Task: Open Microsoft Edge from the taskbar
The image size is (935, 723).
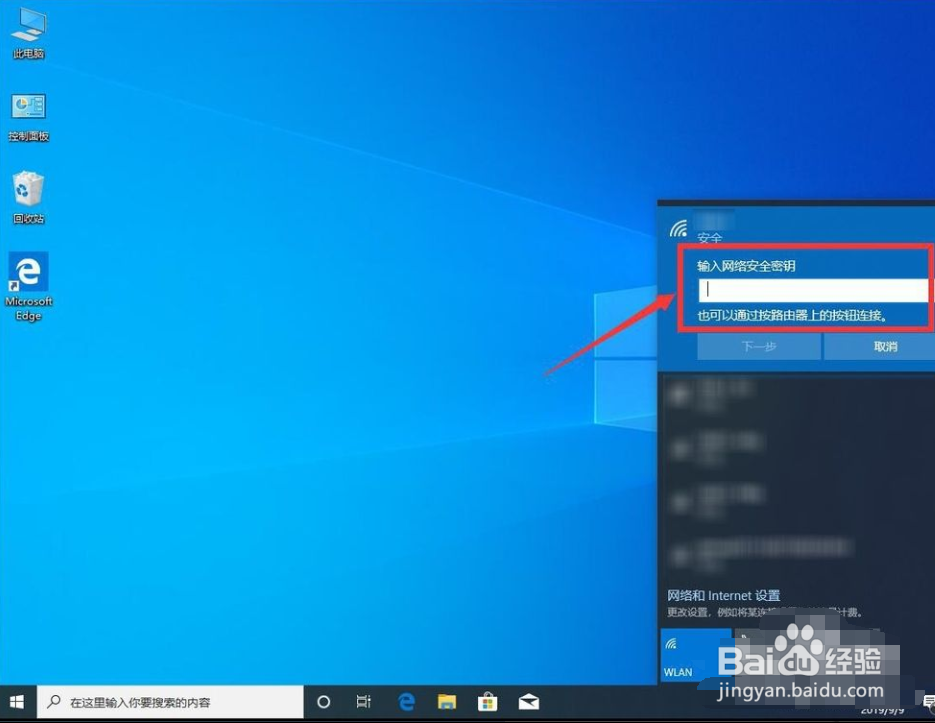Action: (x=406, y=701)
